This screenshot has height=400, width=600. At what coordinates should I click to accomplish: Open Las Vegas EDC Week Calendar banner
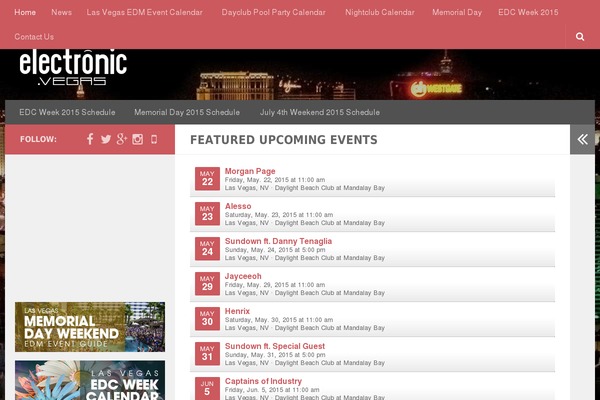pyautogui.click(x=90, y=380)
